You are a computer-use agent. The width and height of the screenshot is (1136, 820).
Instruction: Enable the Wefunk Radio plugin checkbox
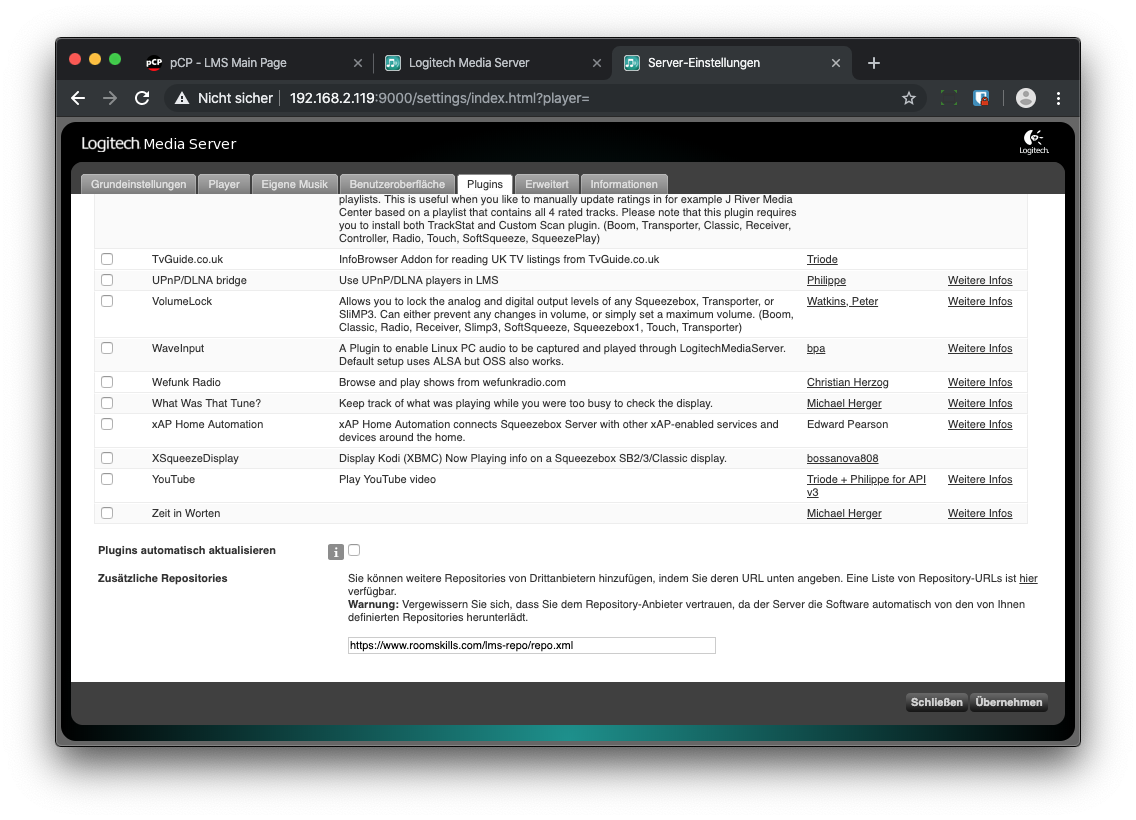(107, 382)
